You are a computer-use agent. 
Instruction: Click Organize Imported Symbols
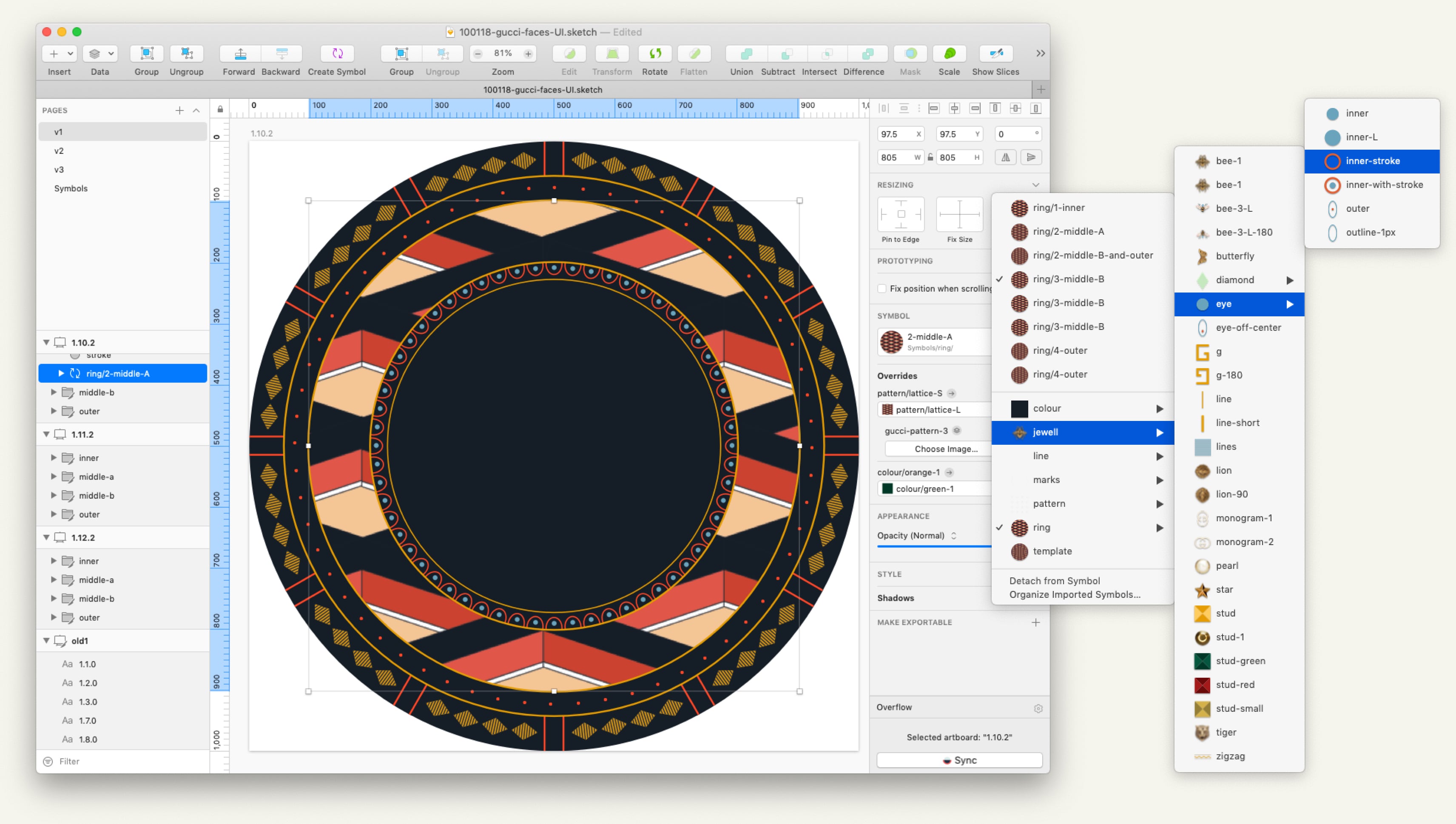(x=1075, y=595)
